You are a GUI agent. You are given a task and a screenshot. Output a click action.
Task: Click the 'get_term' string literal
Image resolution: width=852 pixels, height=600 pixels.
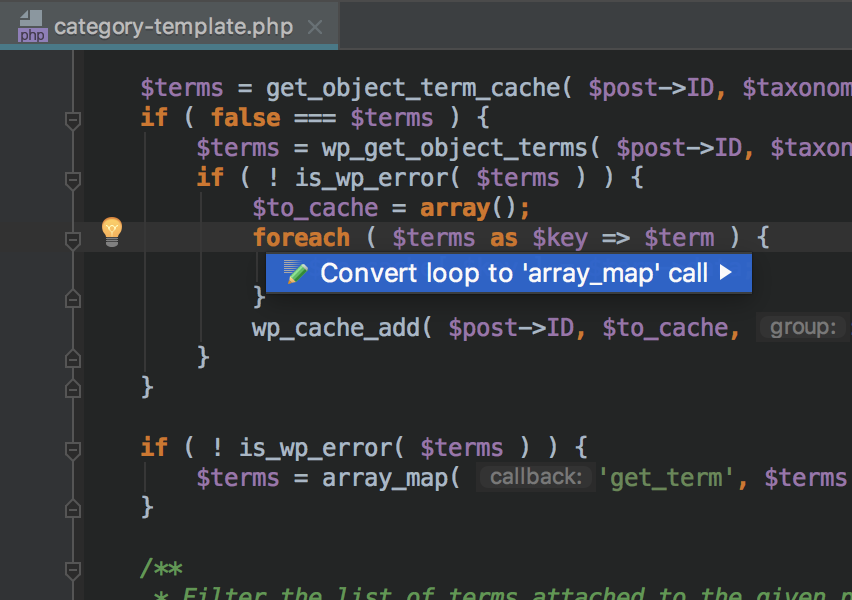point(666,478)
